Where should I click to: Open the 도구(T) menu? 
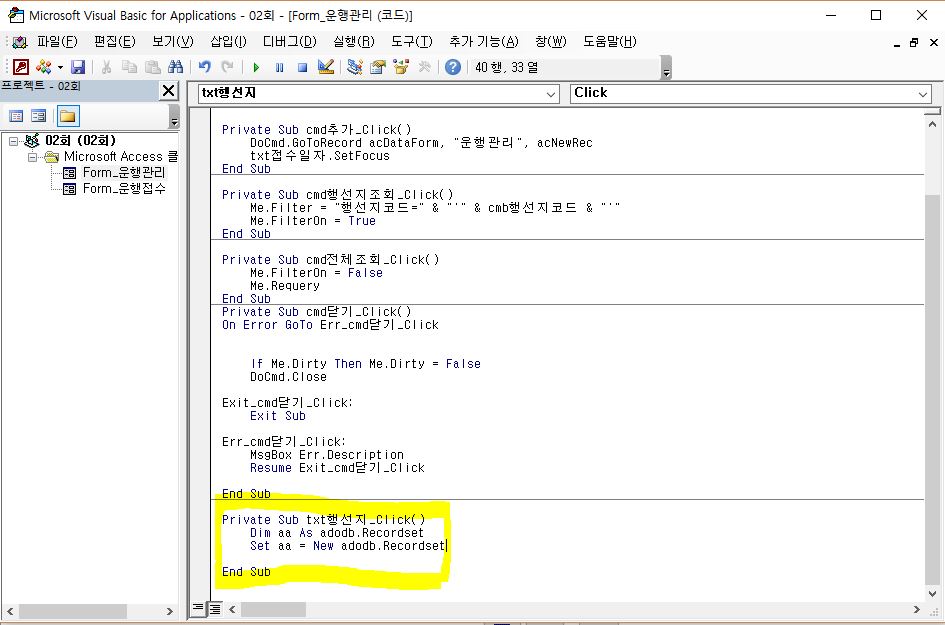click(411, 41)
